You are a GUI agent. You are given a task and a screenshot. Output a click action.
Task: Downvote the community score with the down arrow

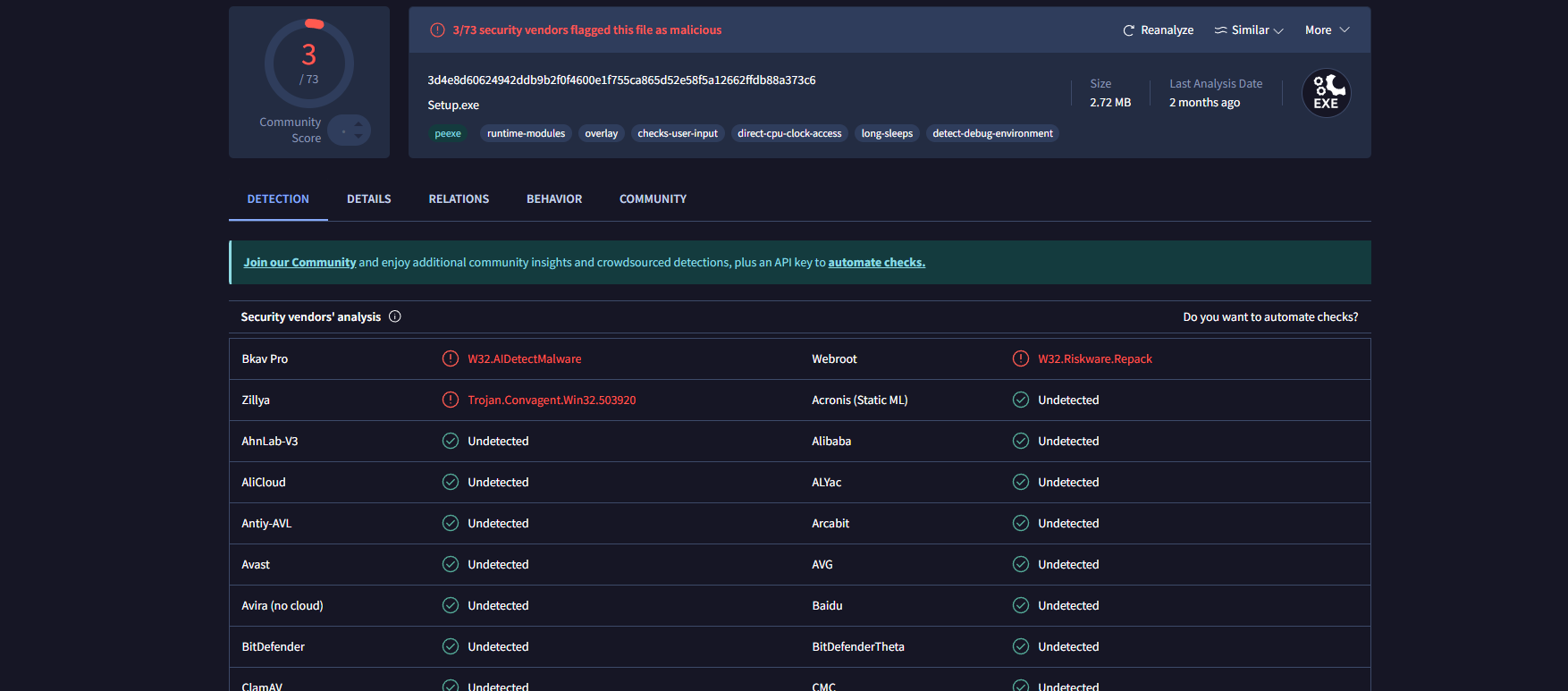pyautogui.click(x=358, y=137)
